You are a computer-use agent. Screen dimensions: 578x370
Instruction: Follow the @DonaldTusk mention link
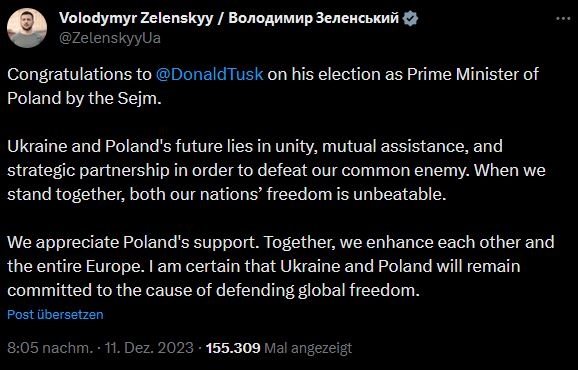209,74
